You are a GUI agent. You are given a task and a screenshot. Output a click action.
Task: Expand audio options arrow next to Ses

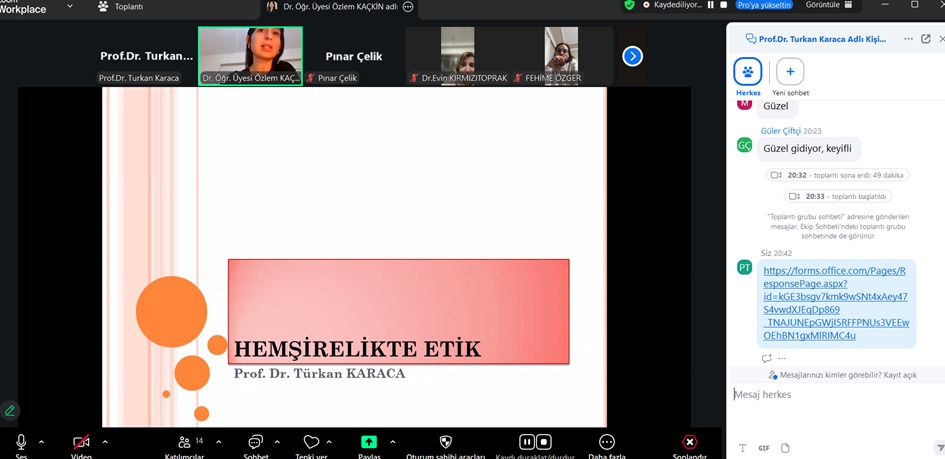point(41,442)
